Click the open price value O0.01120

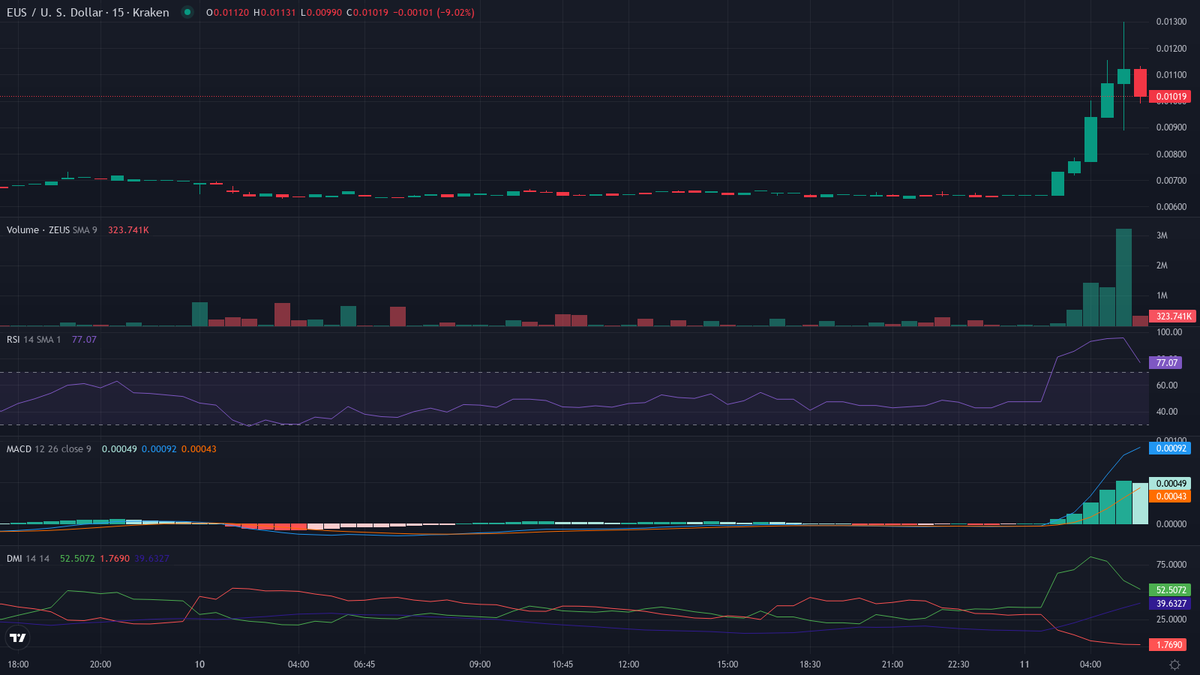(x=226, y=13)
